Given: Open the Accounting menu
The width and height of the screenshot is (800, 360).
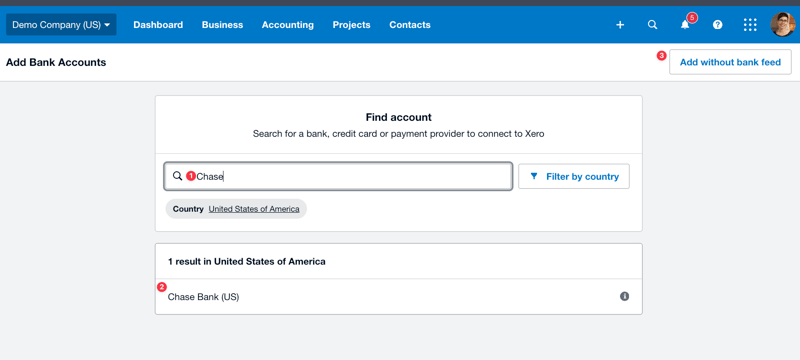Looking at the screenshot, I should pyautogui.click(x=288, y=24).
